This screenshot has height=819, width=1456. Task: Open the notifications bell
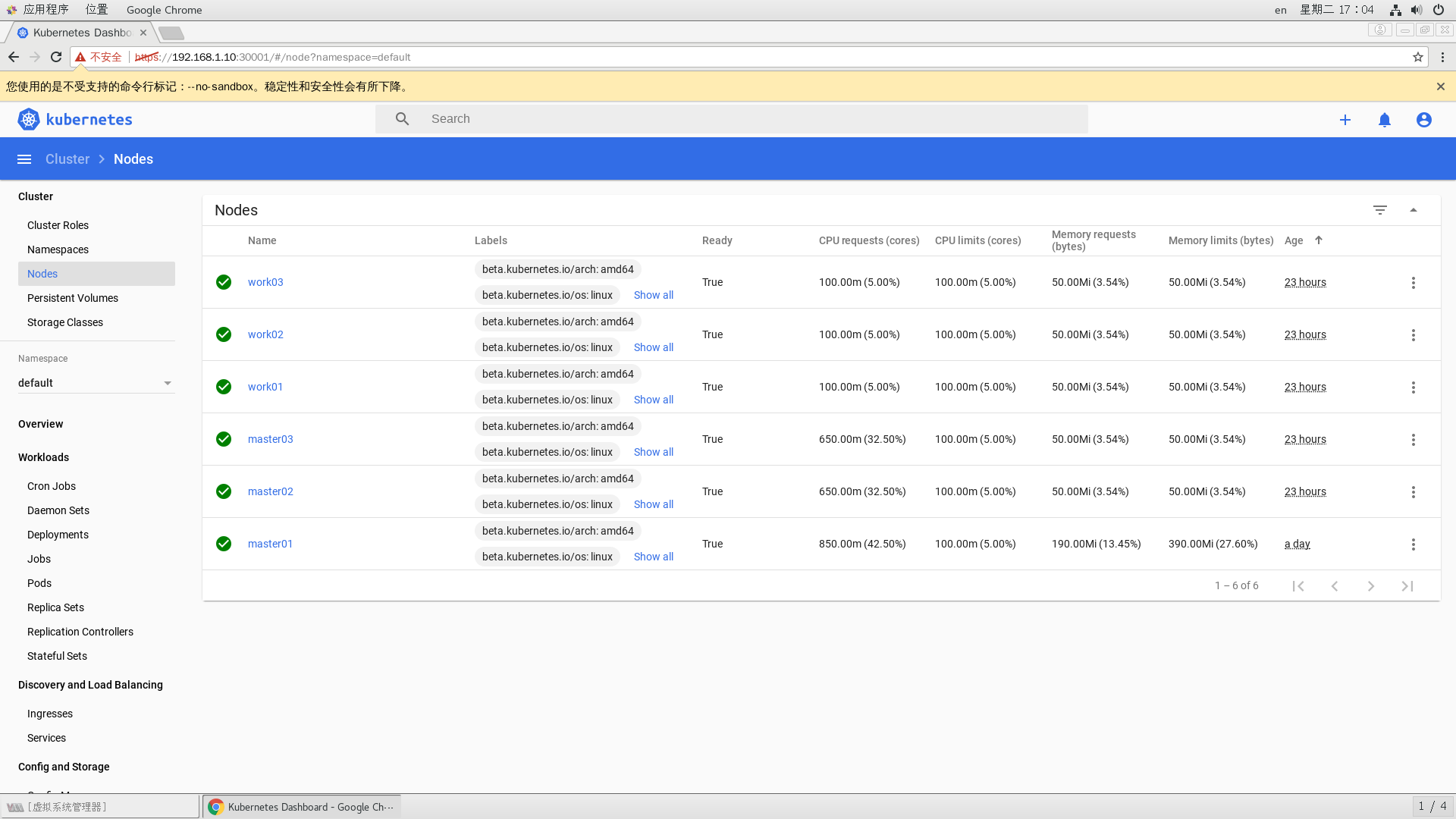point(1384,120)
